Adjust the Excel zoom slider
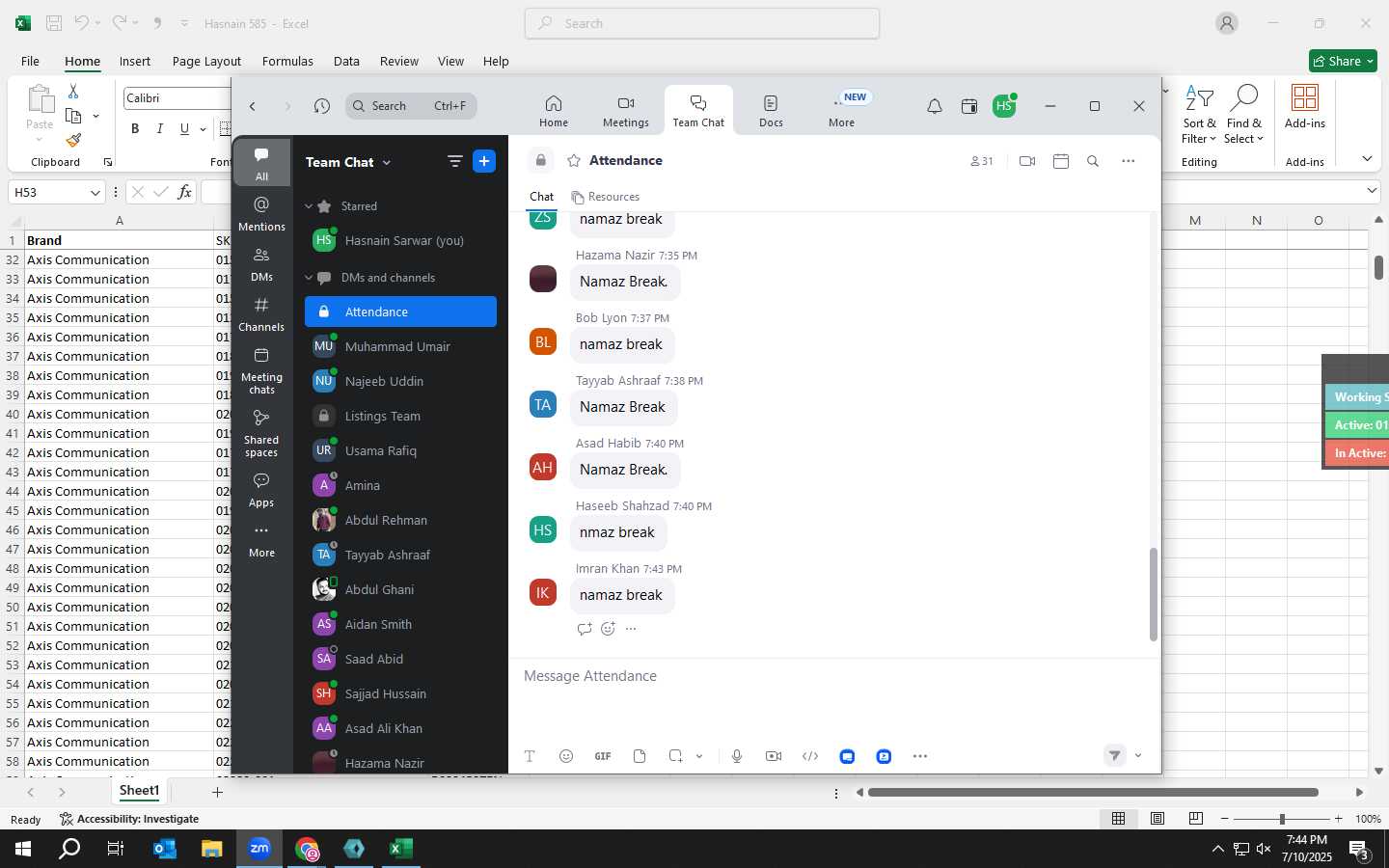 [x=1282, y=819]
